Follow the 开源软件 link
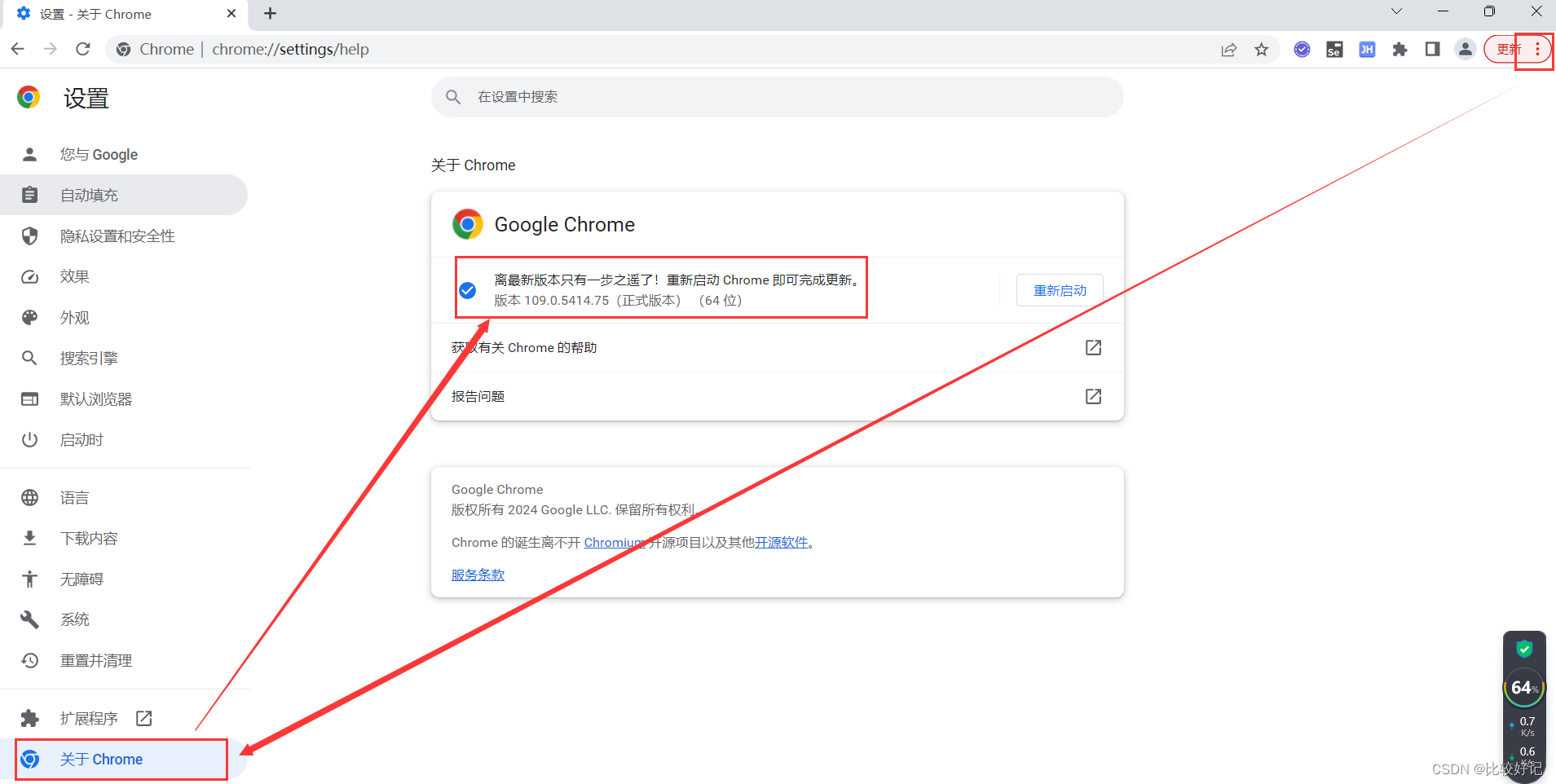 [781, 543]
